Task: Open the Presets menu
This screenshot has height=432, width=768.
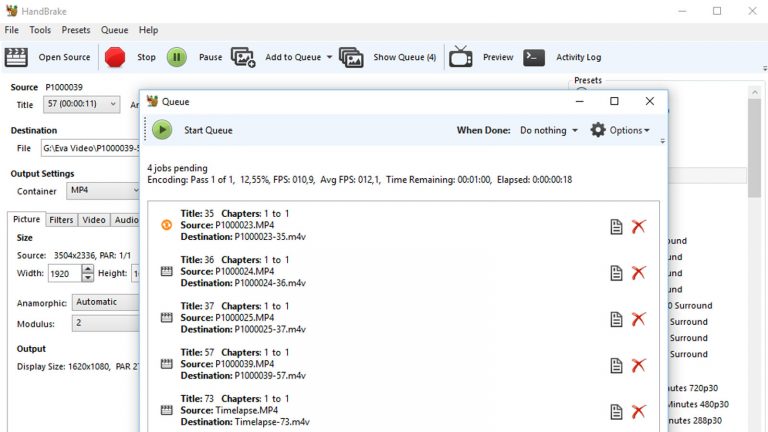Action: point(76,30)
